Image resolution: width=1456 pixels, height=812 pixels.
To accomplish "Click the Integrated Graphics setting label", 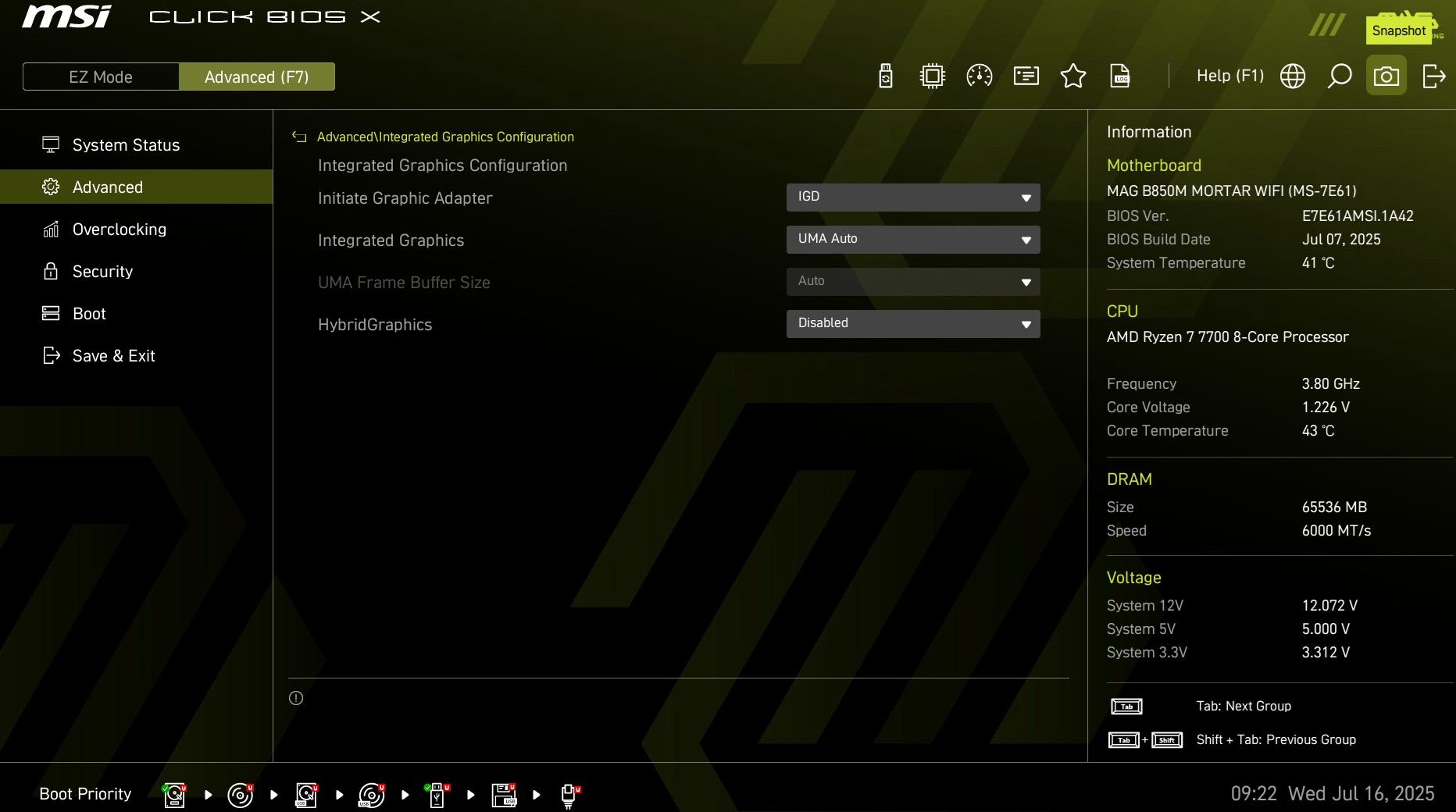I will point(391,240).
